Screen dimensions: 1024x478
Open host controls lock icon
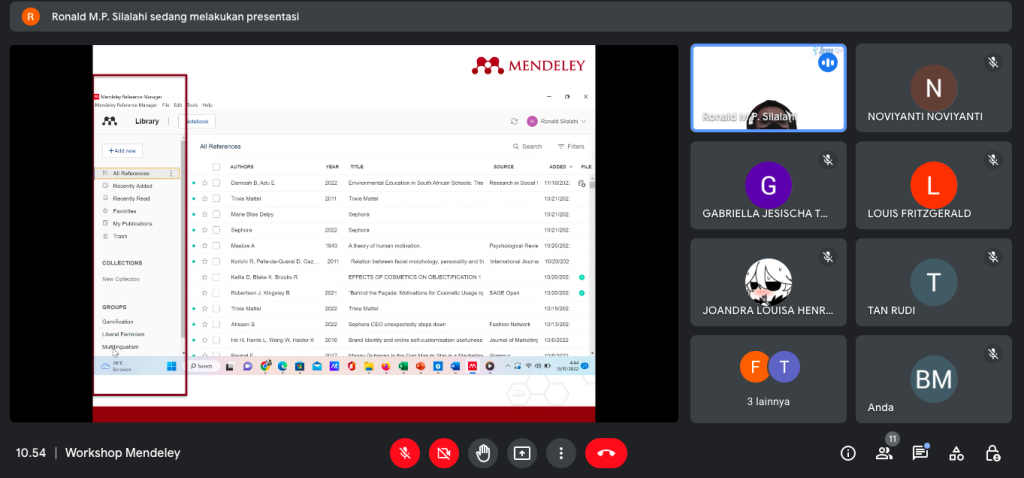pyautogui.click(x=993, y=453)
